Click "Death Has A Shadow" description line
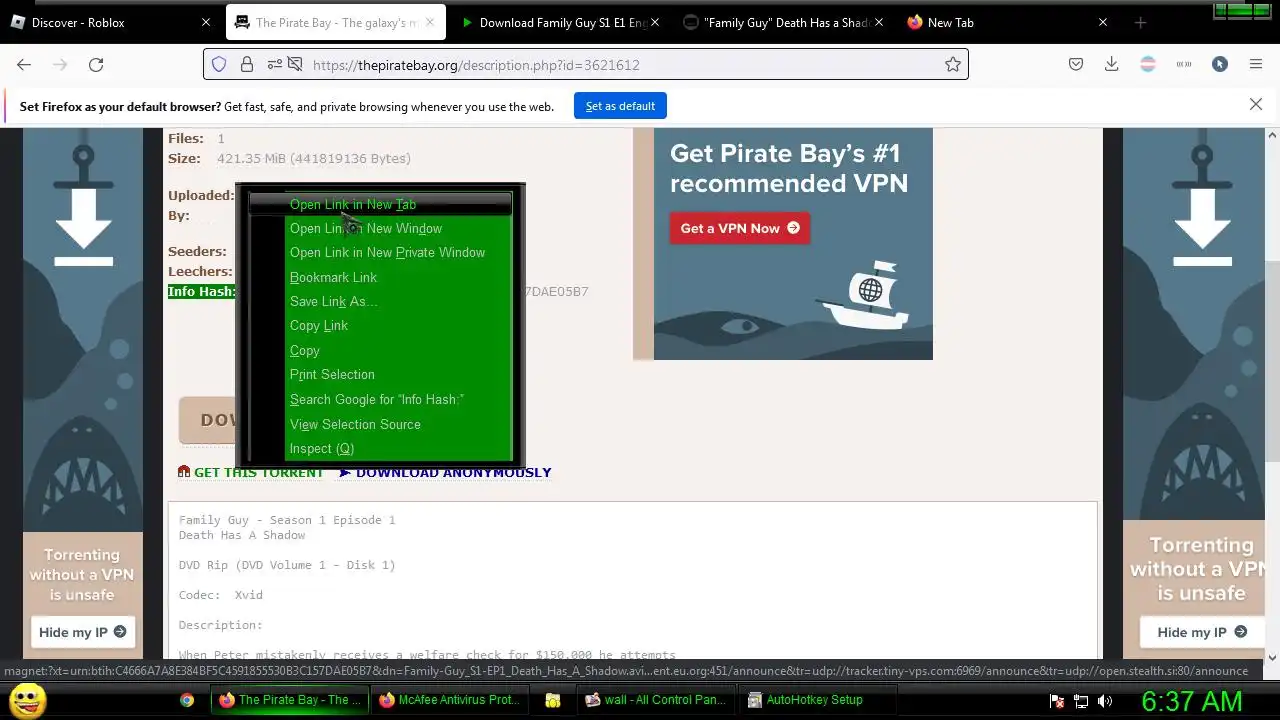 pos(242,535)
